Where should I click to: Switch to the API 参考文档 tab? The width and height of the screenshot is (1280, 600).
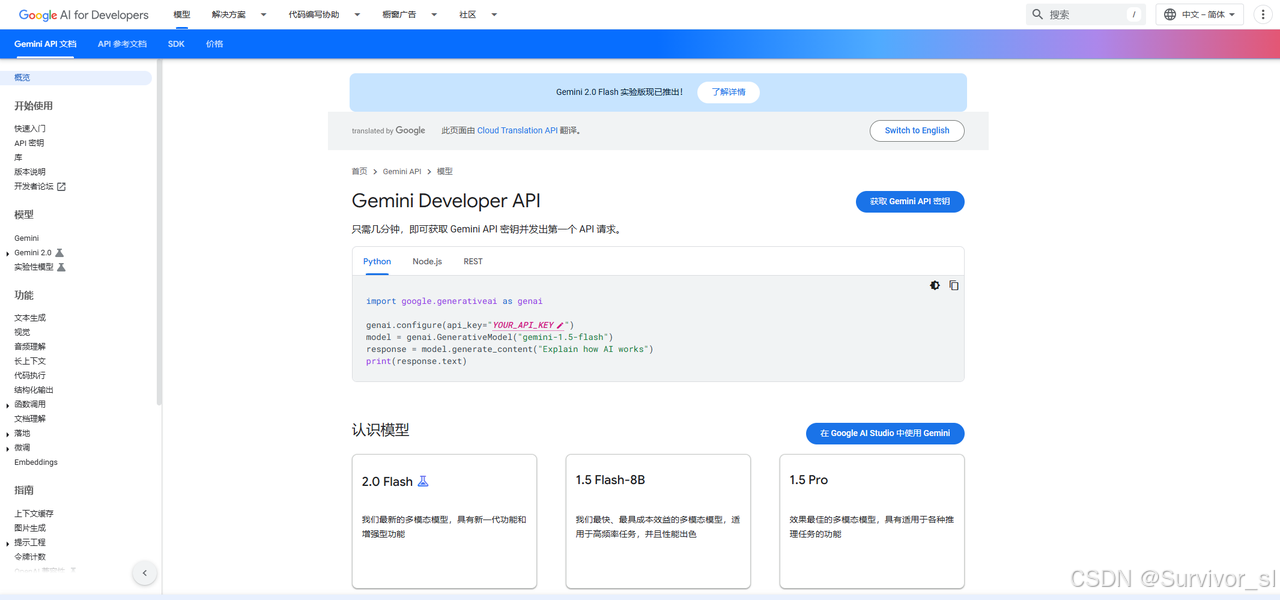click(x=122, y=44)
